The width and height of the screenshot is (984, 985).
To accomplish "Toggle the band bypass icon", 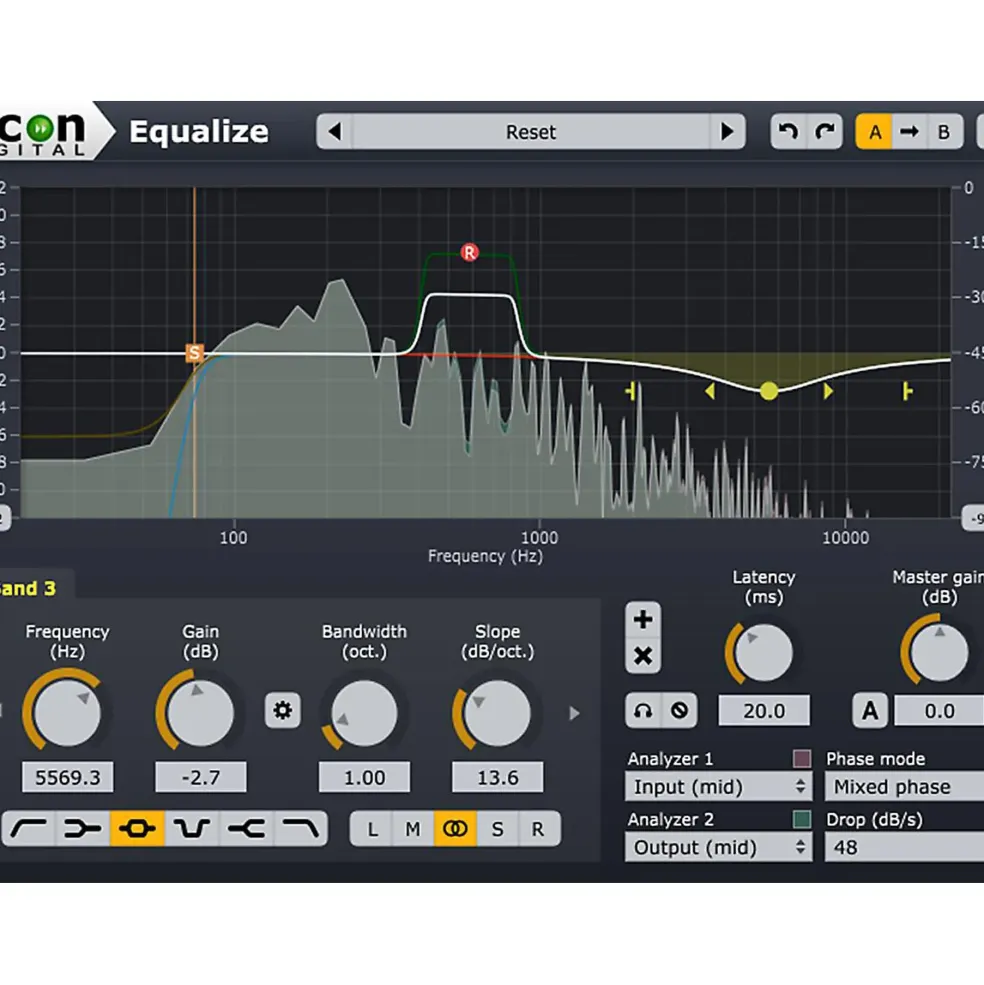I will tap(679, 710).
